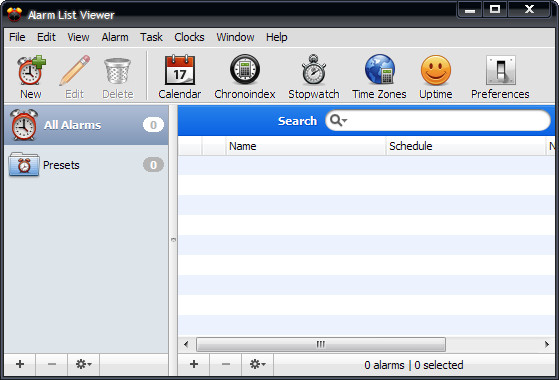Open alarm list gear actions menu

coord(257,364)
